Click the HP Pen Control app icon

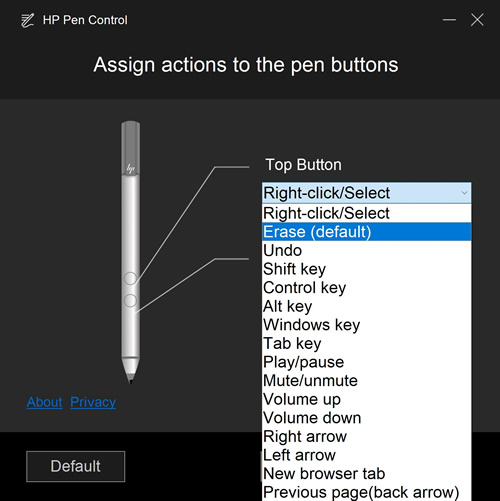(27, 20)
